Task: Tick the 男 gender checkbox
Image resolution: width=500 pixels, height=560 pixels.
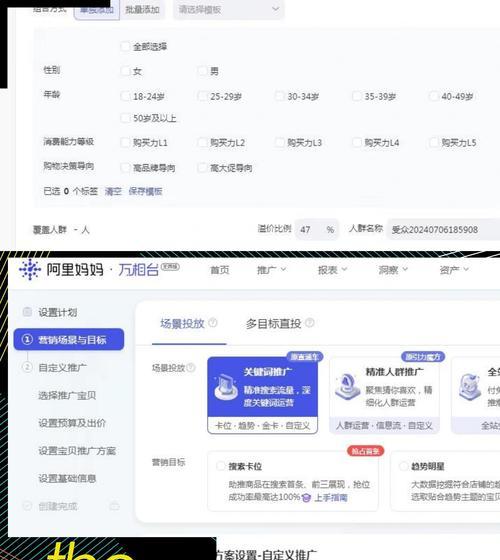Action: coord(202,71)
